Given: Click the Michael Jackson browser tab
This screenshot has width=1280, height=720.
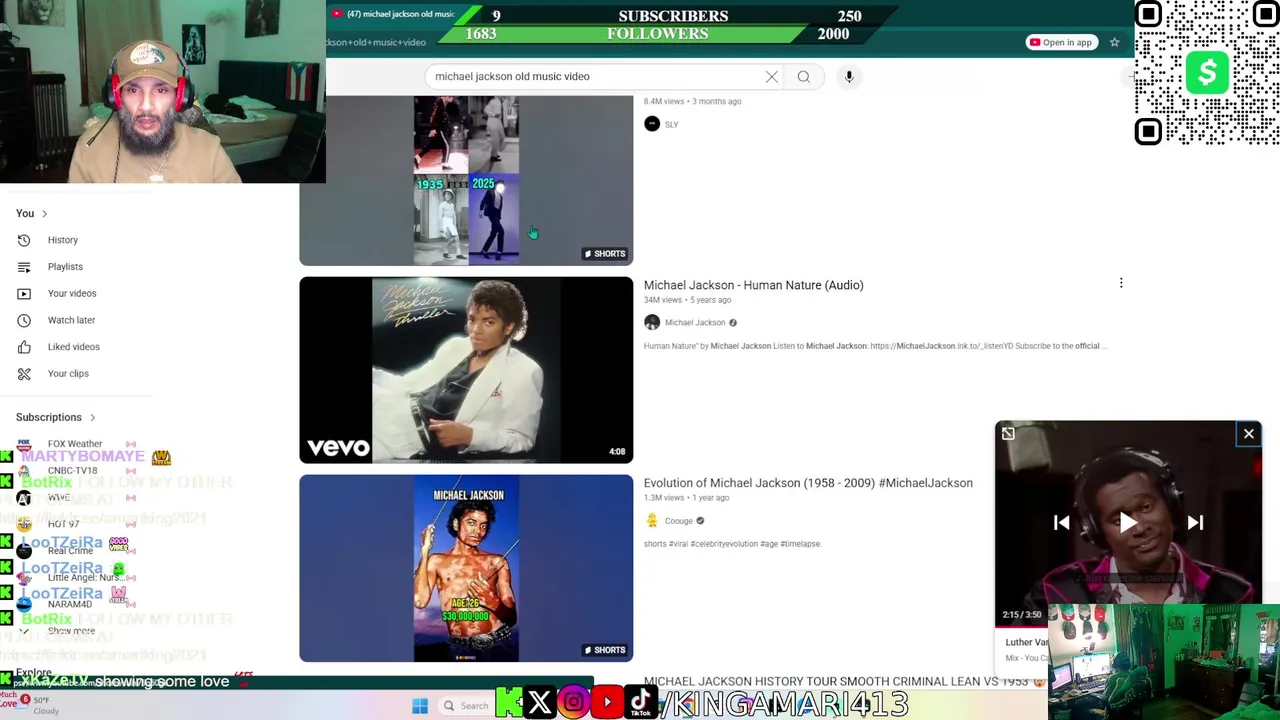Looking at the screenshot, I should (394, 14).
